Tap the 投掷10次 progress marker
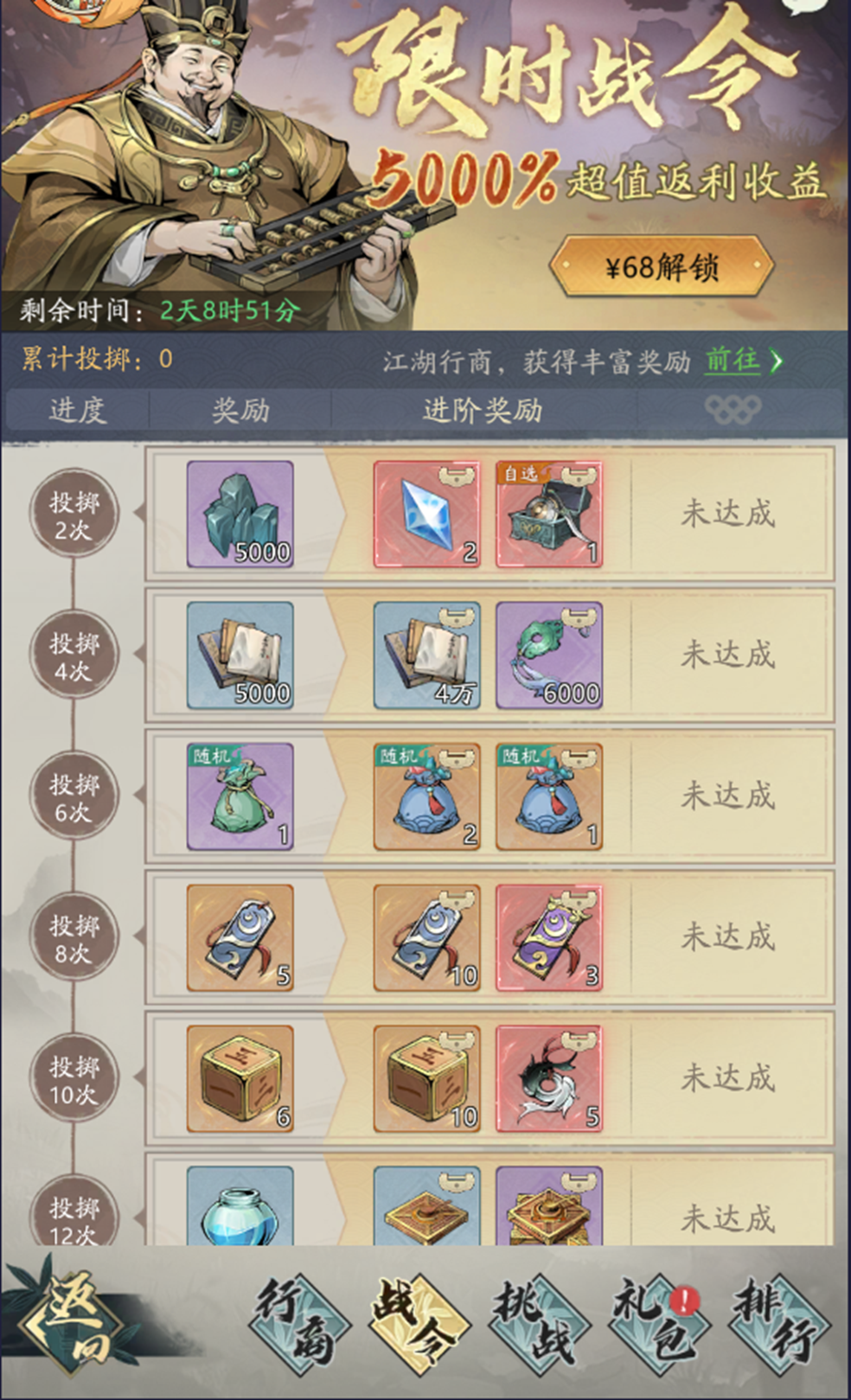Image resolution: width=851 pixels, height=1400 pixels. (x=74, y=1079)
